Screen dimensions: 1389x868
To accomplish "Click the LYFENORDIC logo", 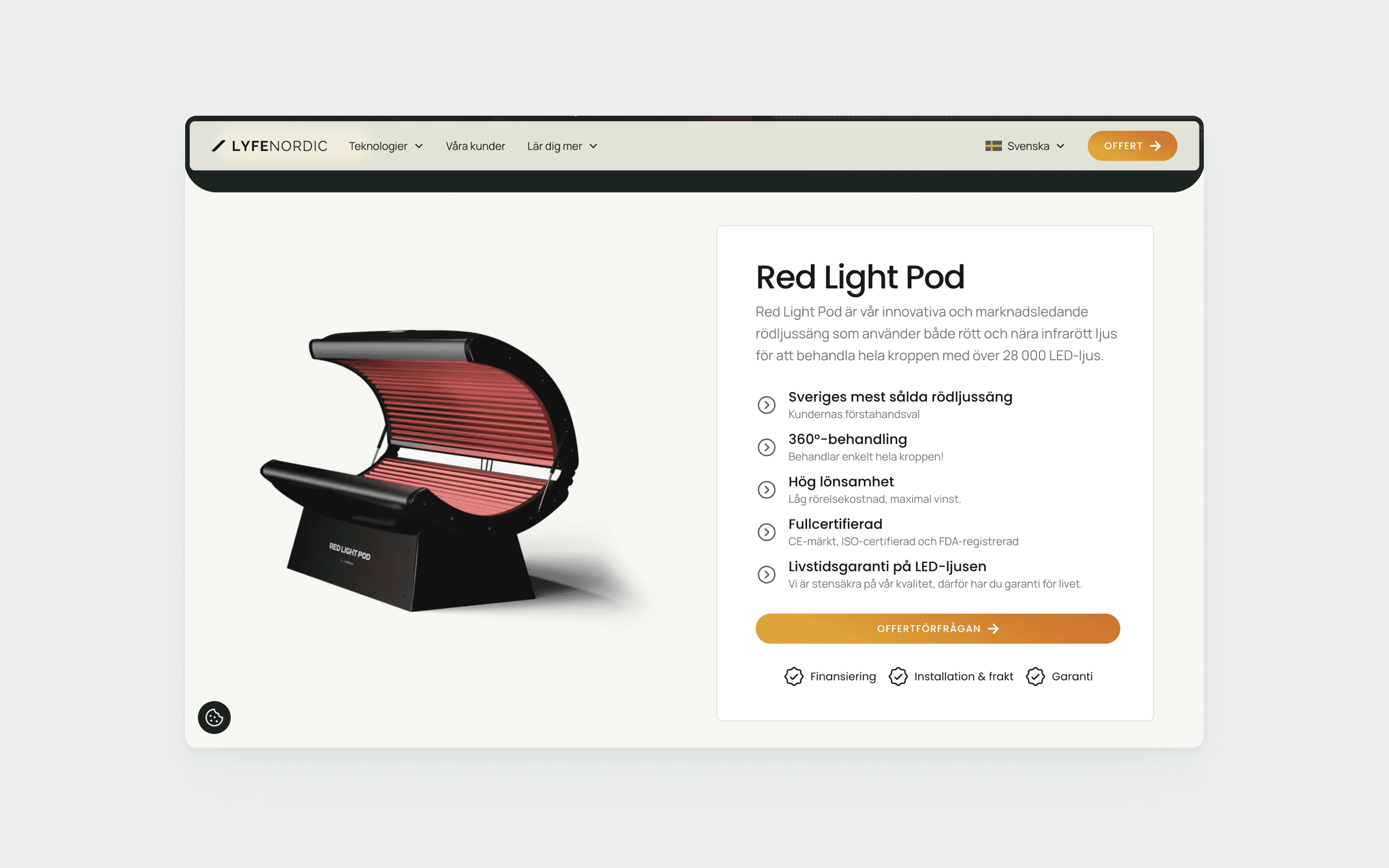I will (270, 146).
